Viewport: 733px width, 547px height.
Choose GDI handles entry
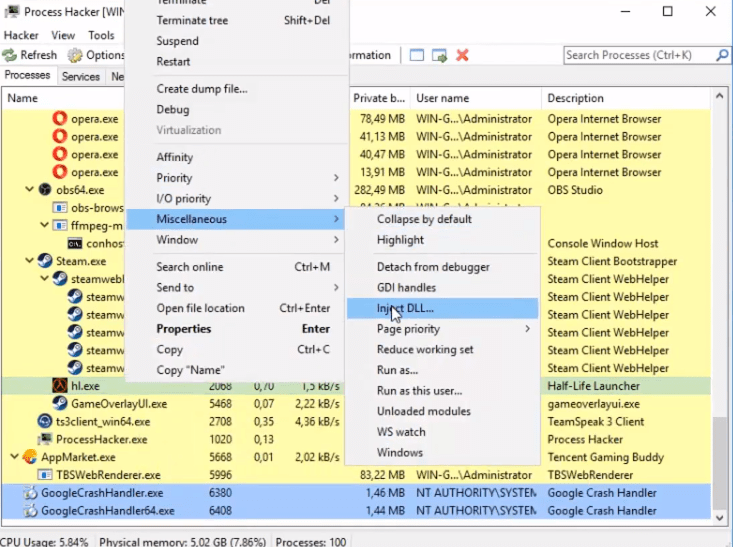[x=442, y=288]
